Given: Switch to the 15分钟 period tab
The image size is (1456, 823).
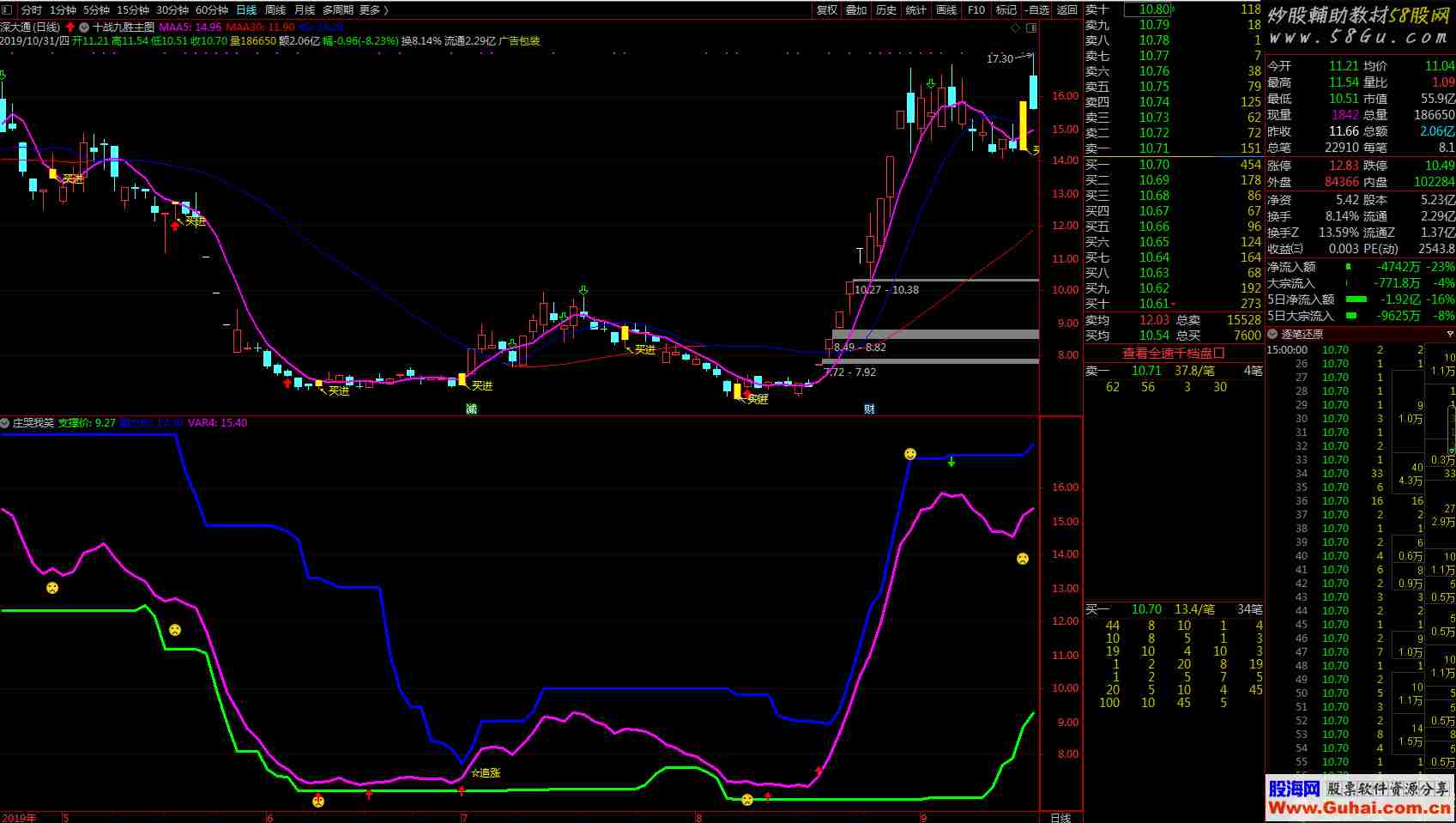Looking at the screenshot, I should pos(133,10).
